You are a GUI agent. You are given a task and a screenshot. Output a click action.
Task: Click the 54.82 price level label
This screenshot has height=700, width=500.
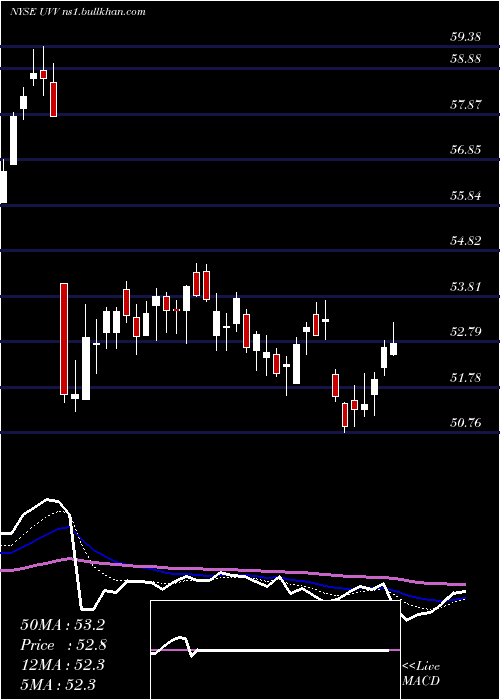[x=465, y=241]
